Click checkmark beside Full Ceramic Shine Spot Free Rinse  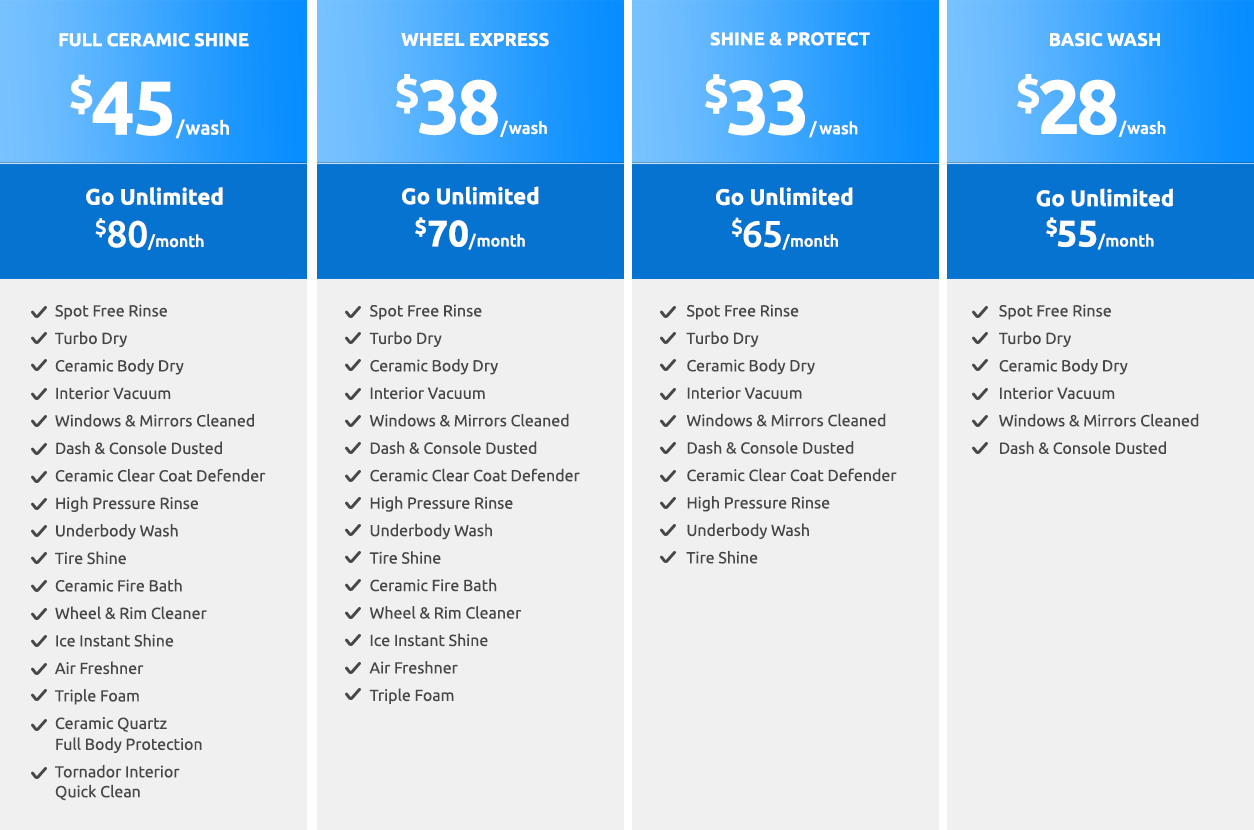[39, 311]
